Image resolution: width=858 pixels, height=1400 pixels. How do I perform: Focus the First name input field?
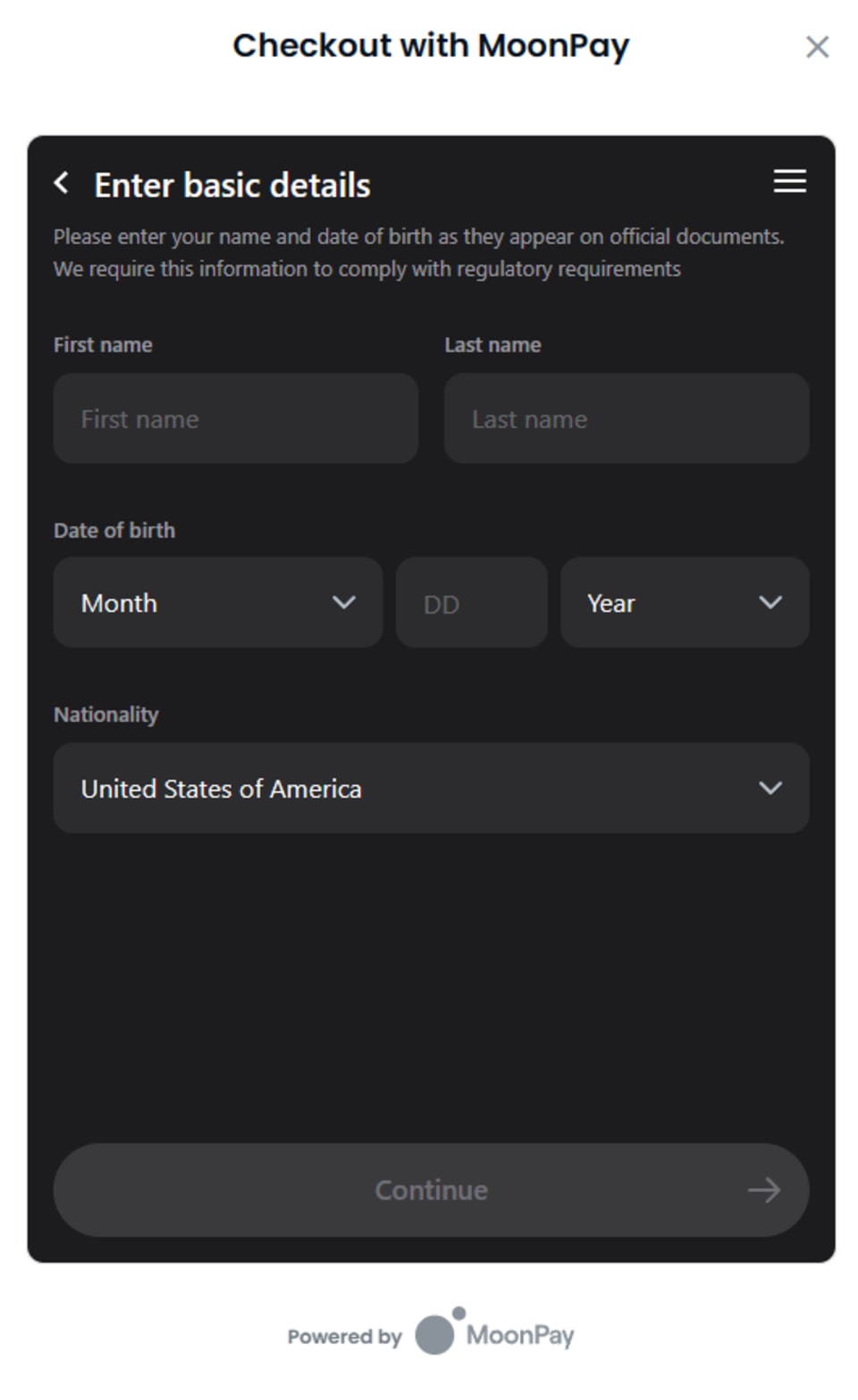pos(236,418)
